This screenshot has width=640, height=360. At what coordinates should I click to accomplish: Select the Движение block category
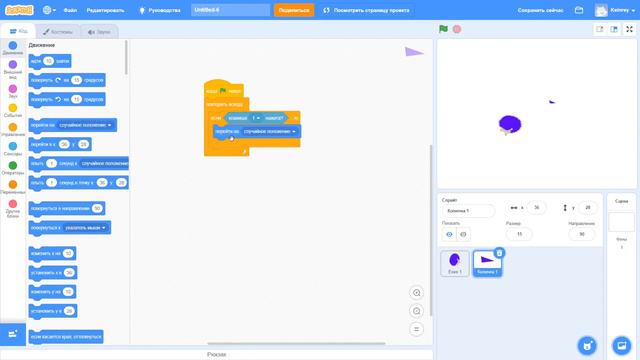(x=13, y=48)
